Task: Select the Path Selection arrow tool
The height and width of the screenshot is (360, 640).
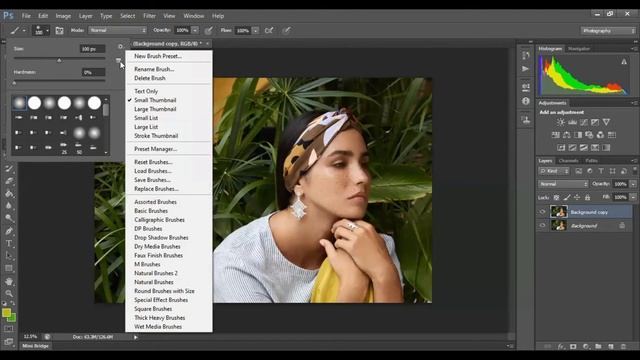Action: coord(9,256)
